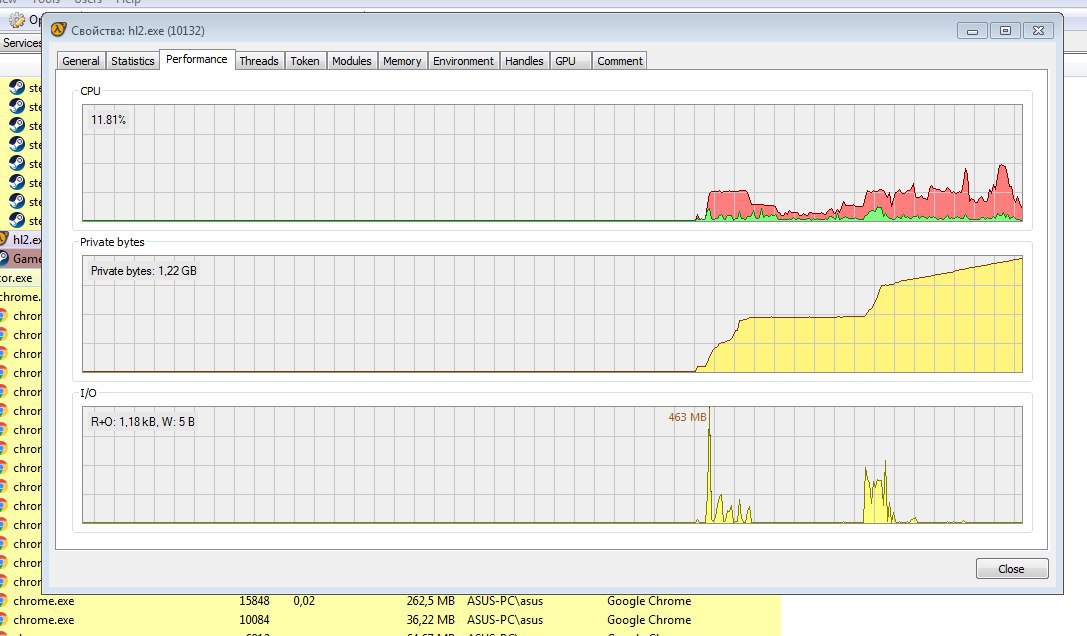Click the I/O activity graph

click(552, 465)
